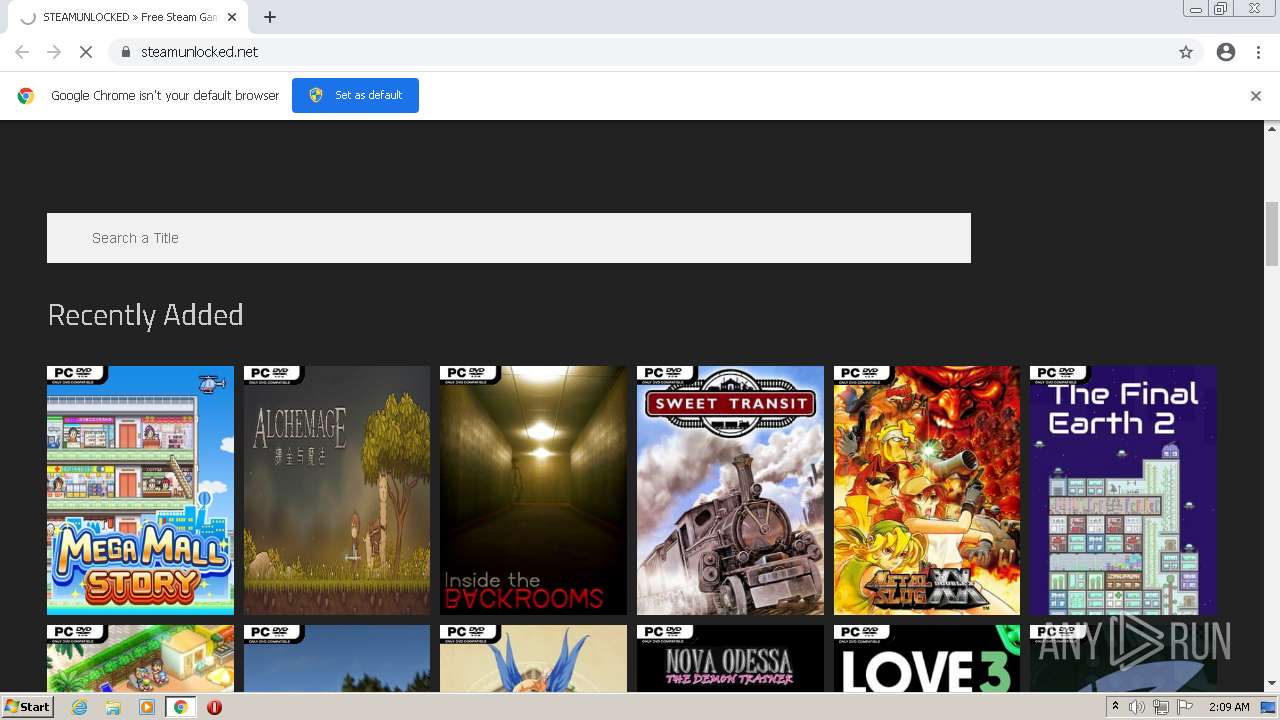Screen dimensions: 1280x720
Task: Open the Windows Start menu
Action: pos(28,707)
